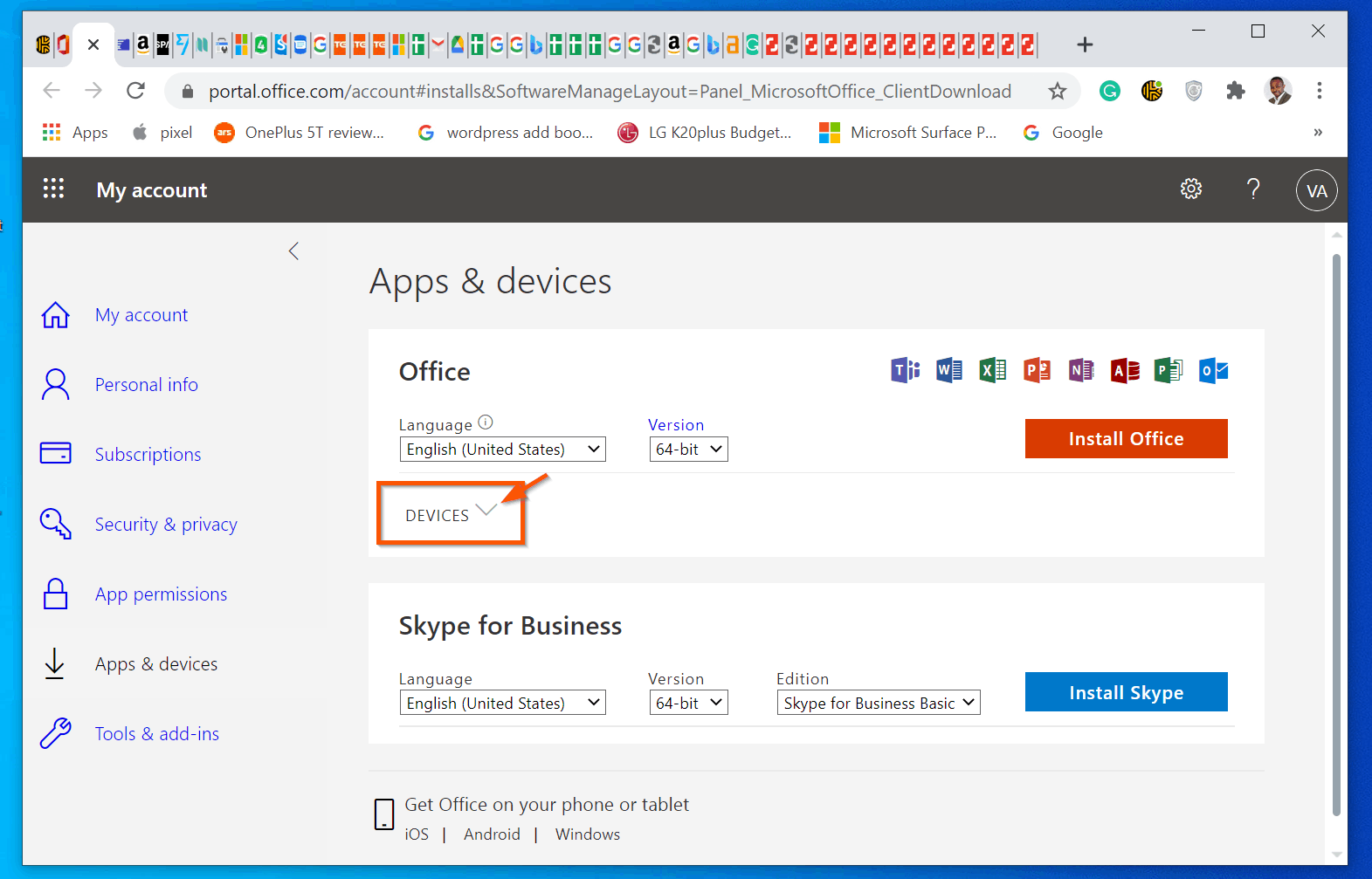Click the card icon for Subscriptions
The height and width of the screenshot is (879, 1372).
(x=56, y=453)
